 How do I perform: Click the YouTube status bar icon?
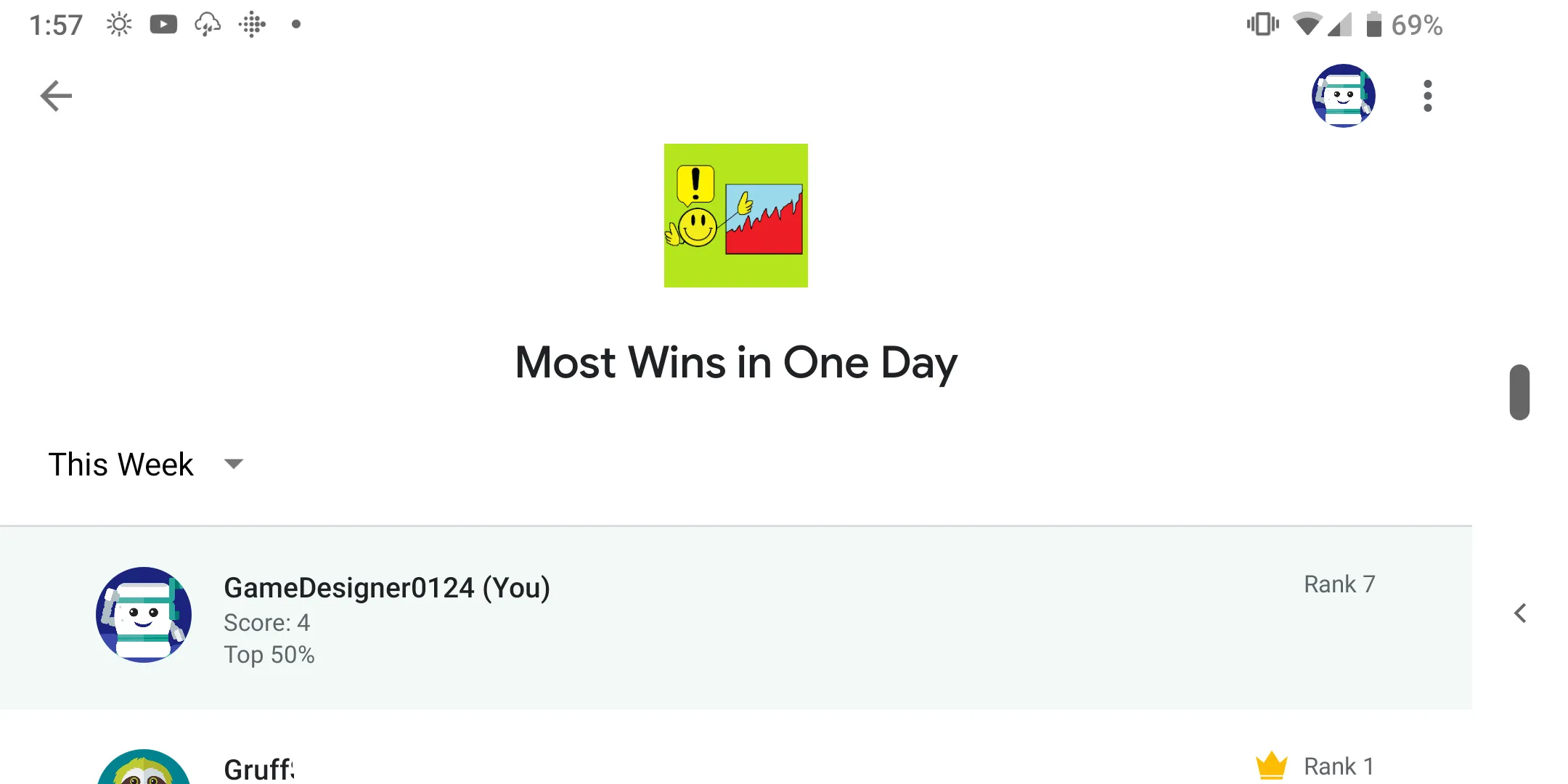[x=163, y=22]
